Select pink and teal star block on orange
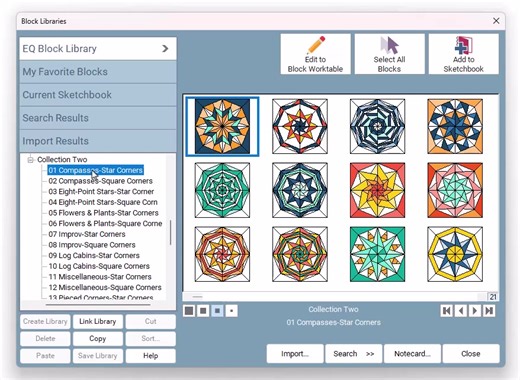 point(455,190)
